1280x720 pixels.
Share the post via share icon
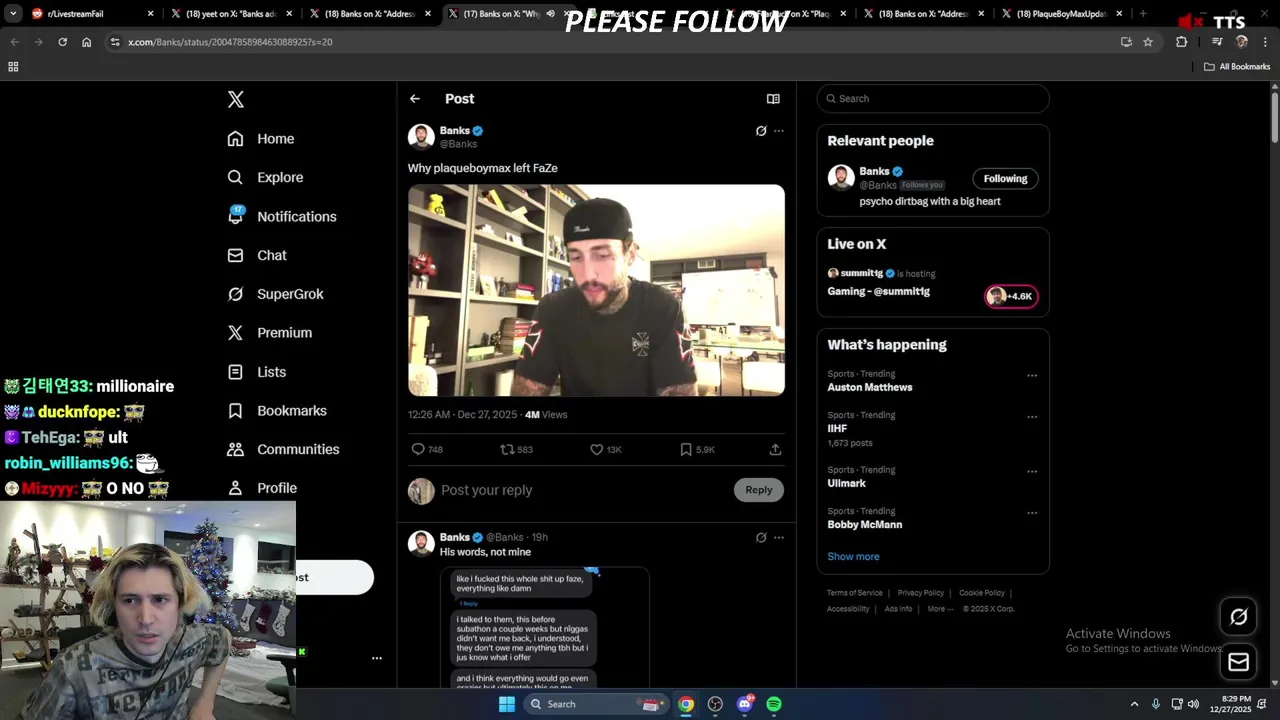[x=775, y=450]
